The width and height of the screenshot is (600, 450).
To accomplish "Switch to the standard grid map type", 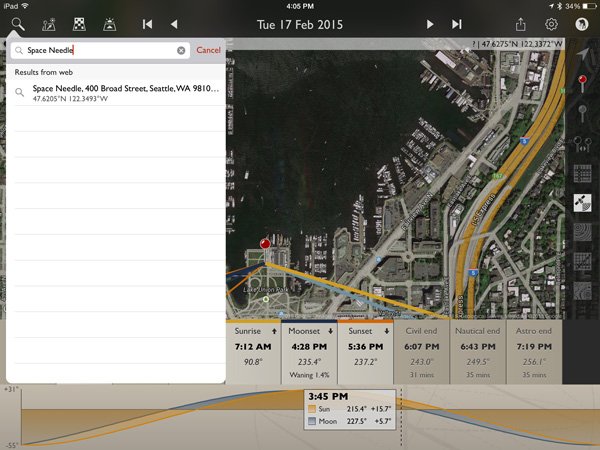I will pyautogui.click(x=582, y=173).
